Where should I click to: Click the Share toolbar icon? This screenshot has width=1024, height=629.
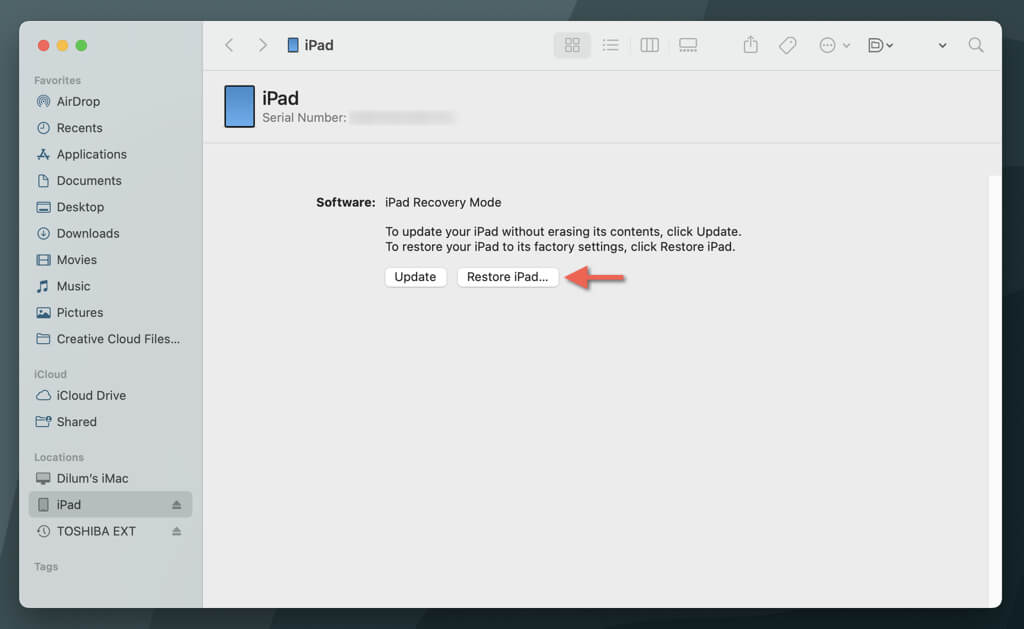[750, 45]
